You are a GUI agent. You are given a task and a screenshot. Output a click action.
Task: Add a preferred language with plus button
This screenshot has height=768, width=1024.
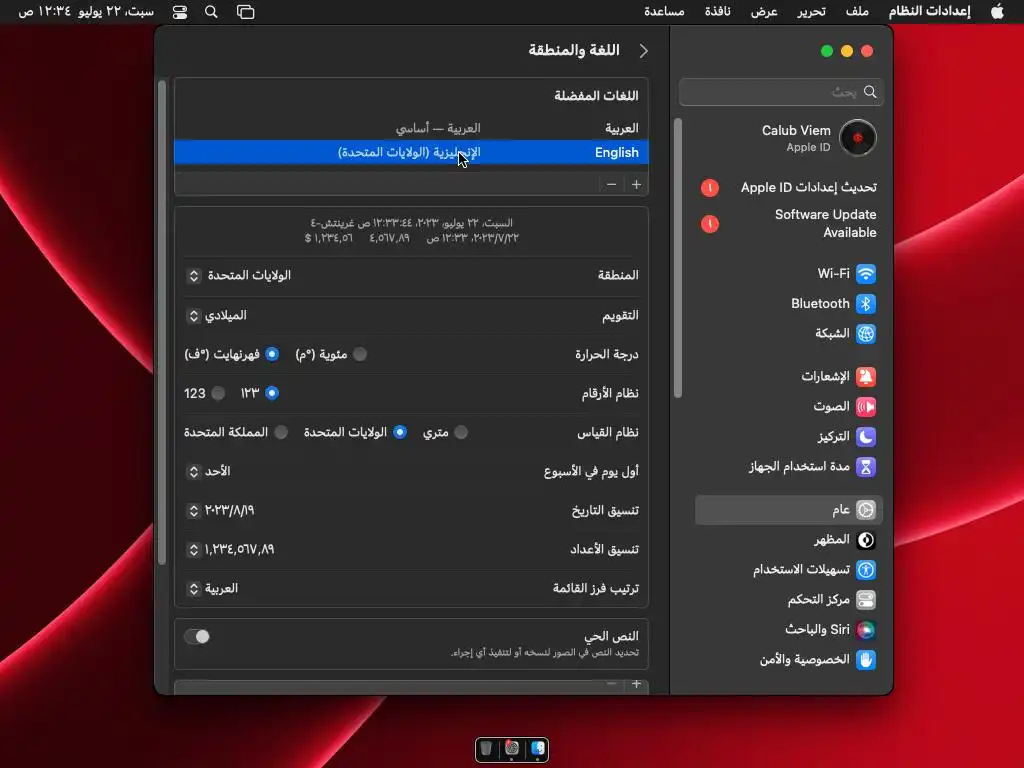[x=636, y=185]
